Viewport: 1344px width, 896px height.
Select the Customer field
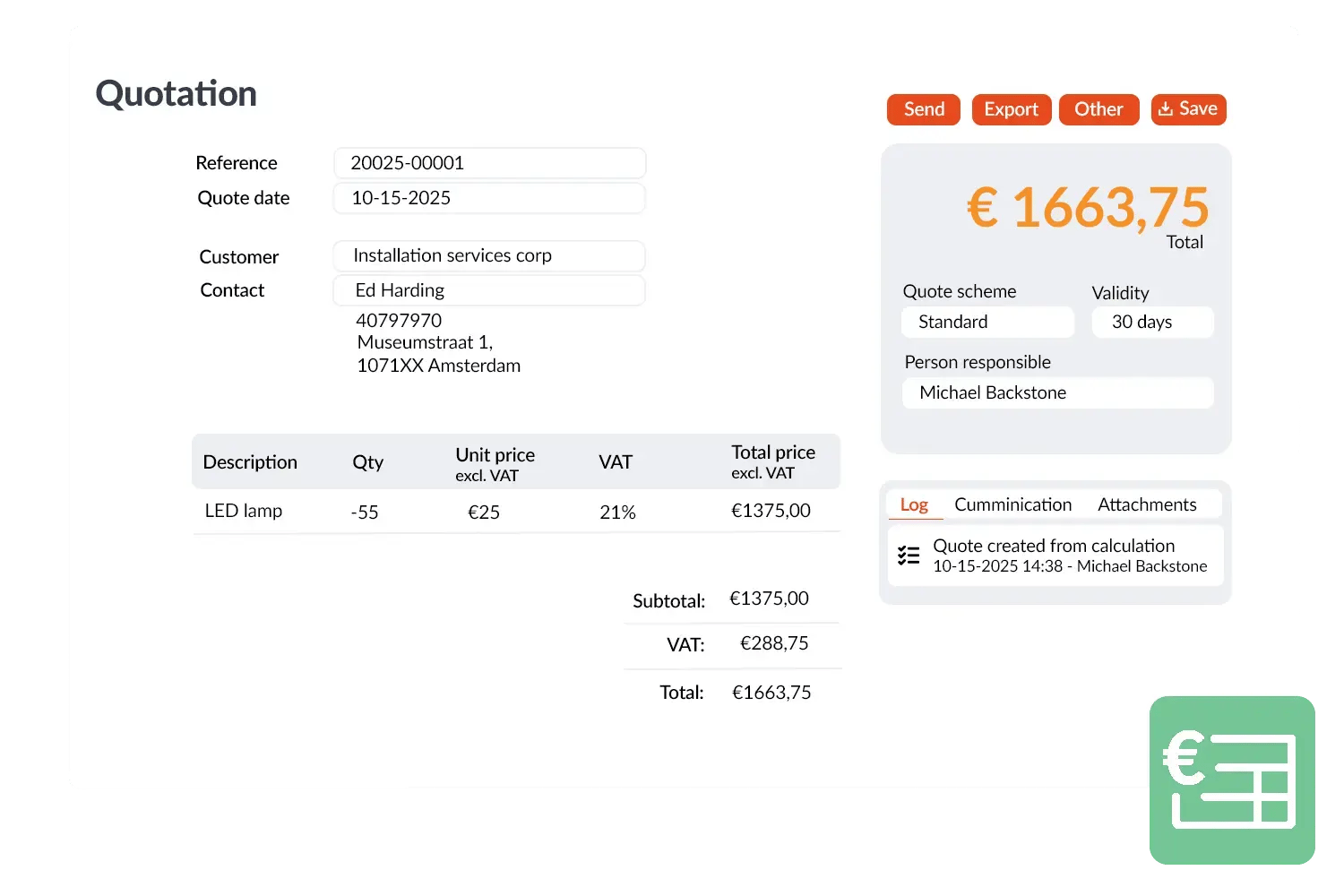489,255
